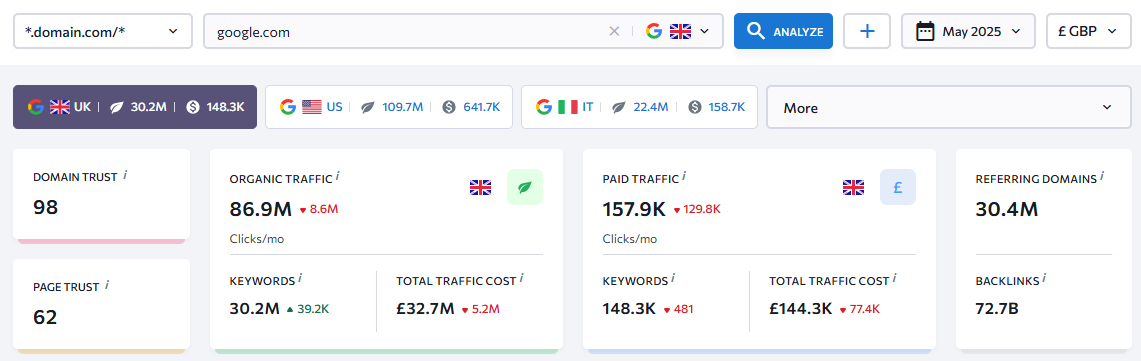Click the info icon next to Organic Traffic

[x=338, y=177]
